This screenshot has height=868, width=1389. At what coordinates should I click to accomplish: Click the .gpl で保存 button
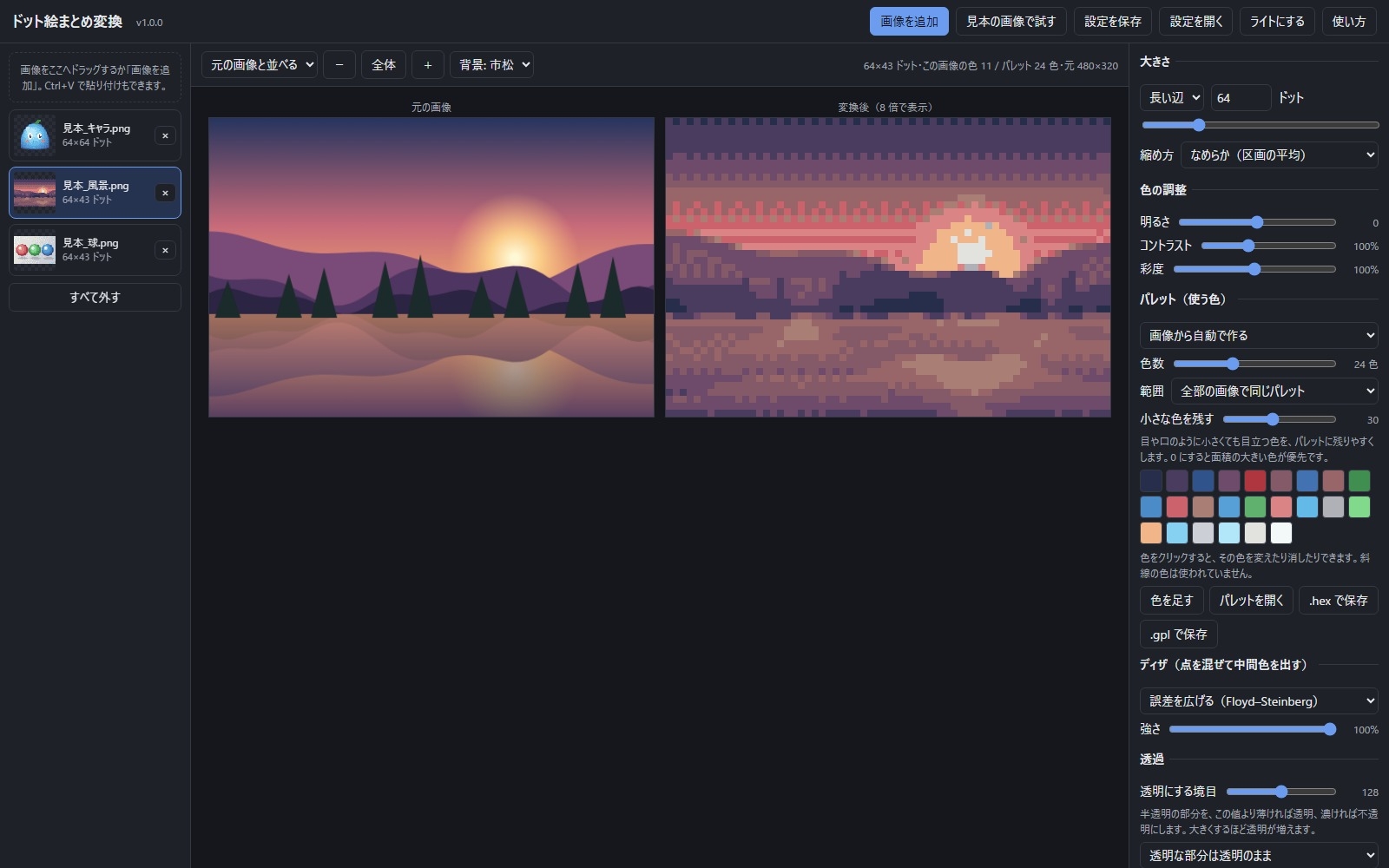(1179, 635)
